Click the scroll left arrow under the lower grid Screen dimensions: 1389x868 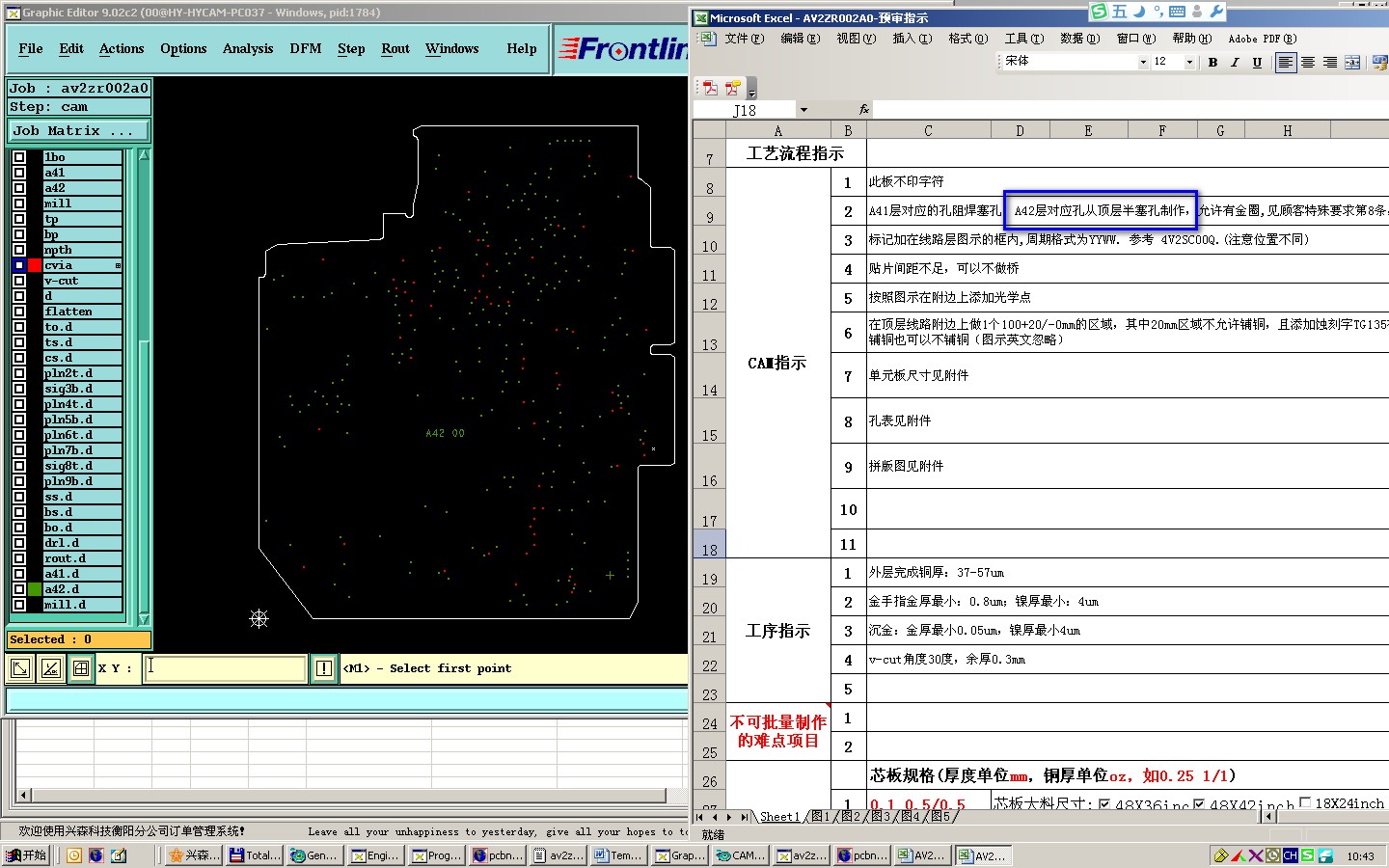[x=24, y=796]
